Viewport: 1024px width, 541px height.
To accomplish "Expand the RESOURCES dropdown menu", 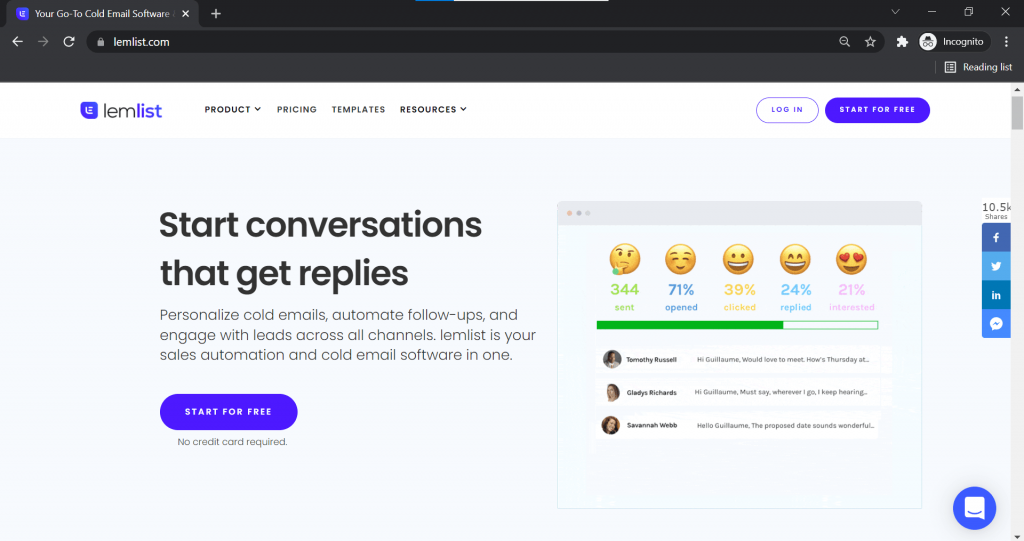I will [433, 109].
